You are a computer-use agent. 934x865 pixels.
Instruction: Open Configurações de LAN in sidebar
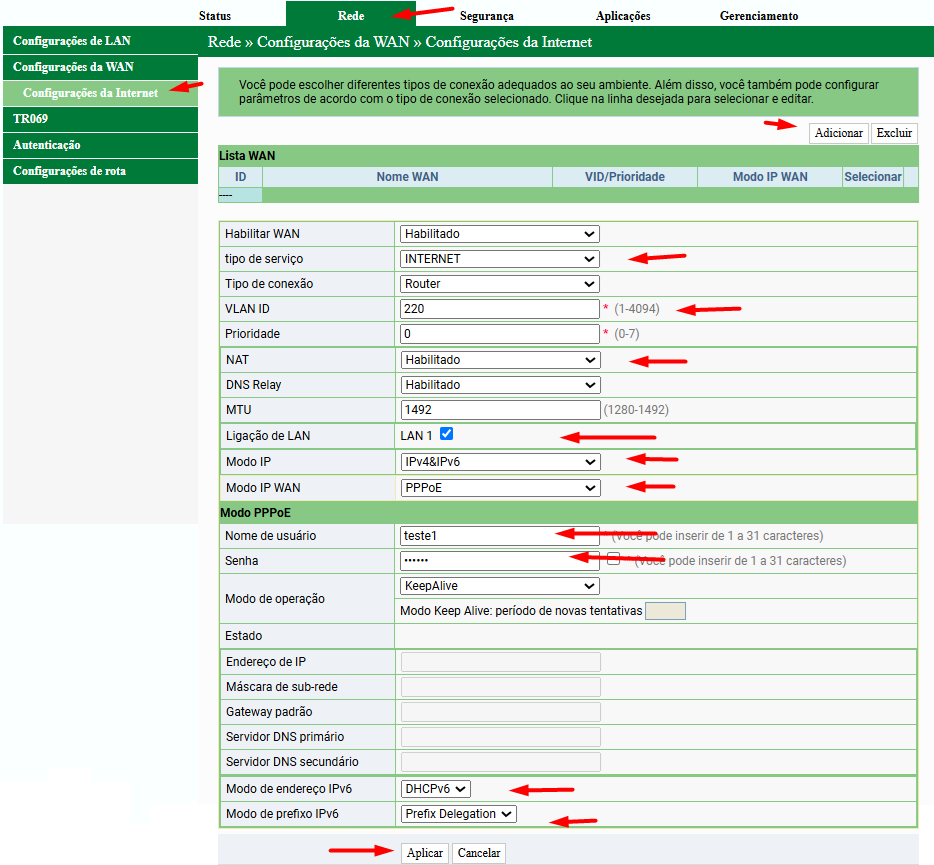[100, 41]
